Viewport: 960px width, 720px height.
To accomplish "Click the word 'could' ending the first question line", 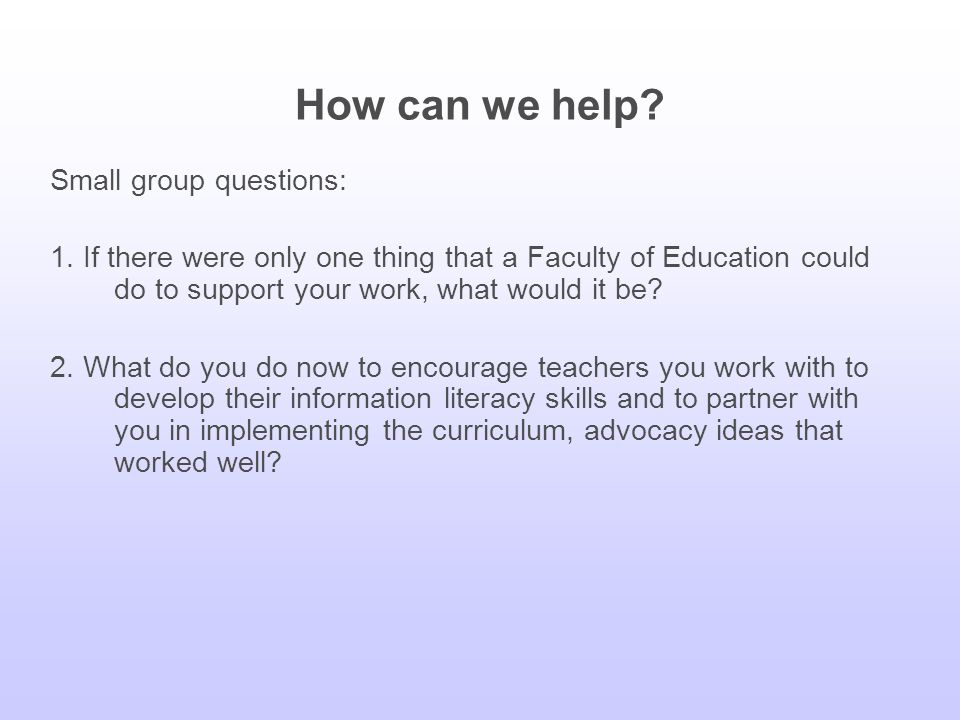I will pos(835,257).
